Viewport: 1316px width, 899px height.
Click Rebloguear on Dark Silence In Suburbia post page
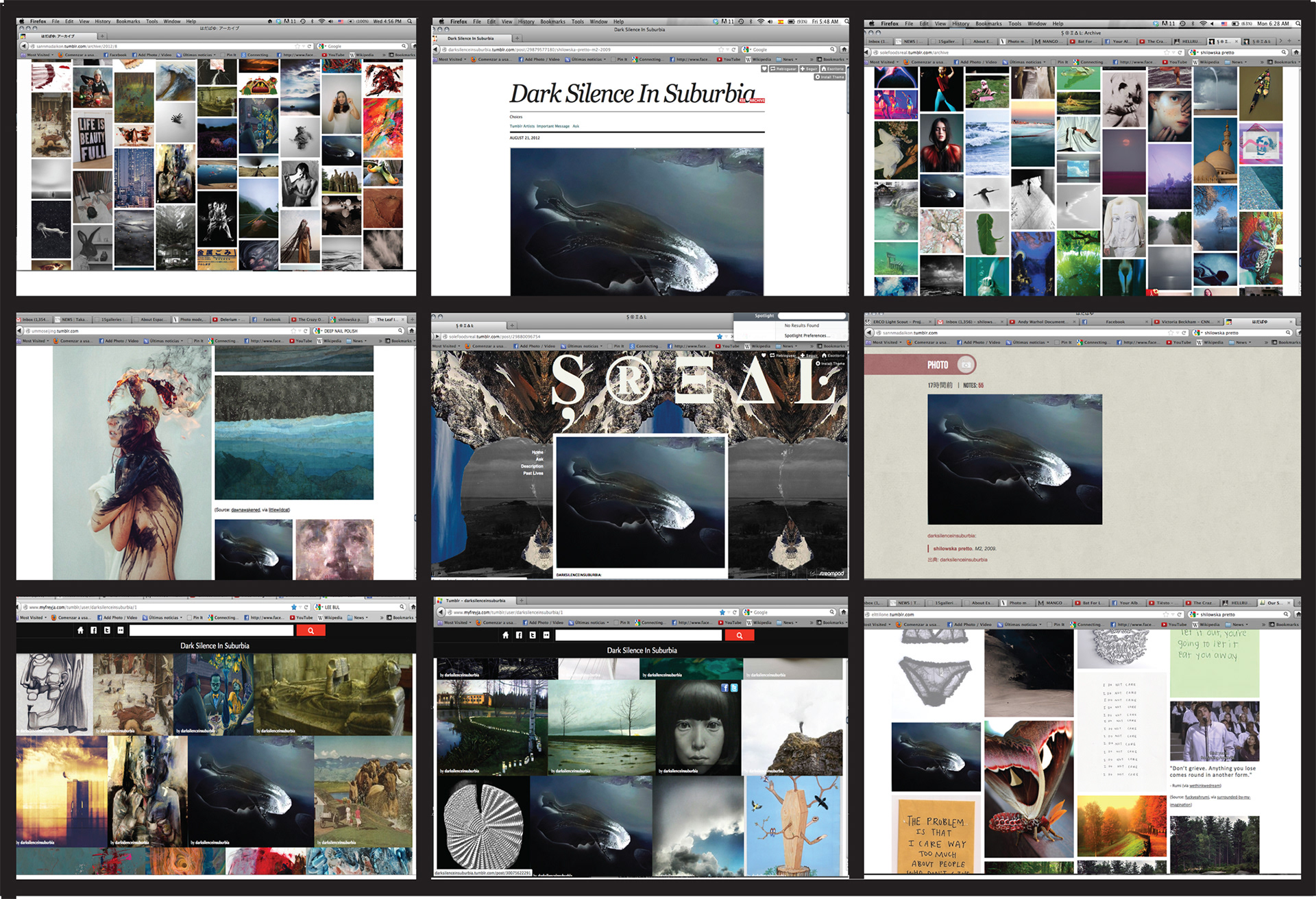coord(783,69)
